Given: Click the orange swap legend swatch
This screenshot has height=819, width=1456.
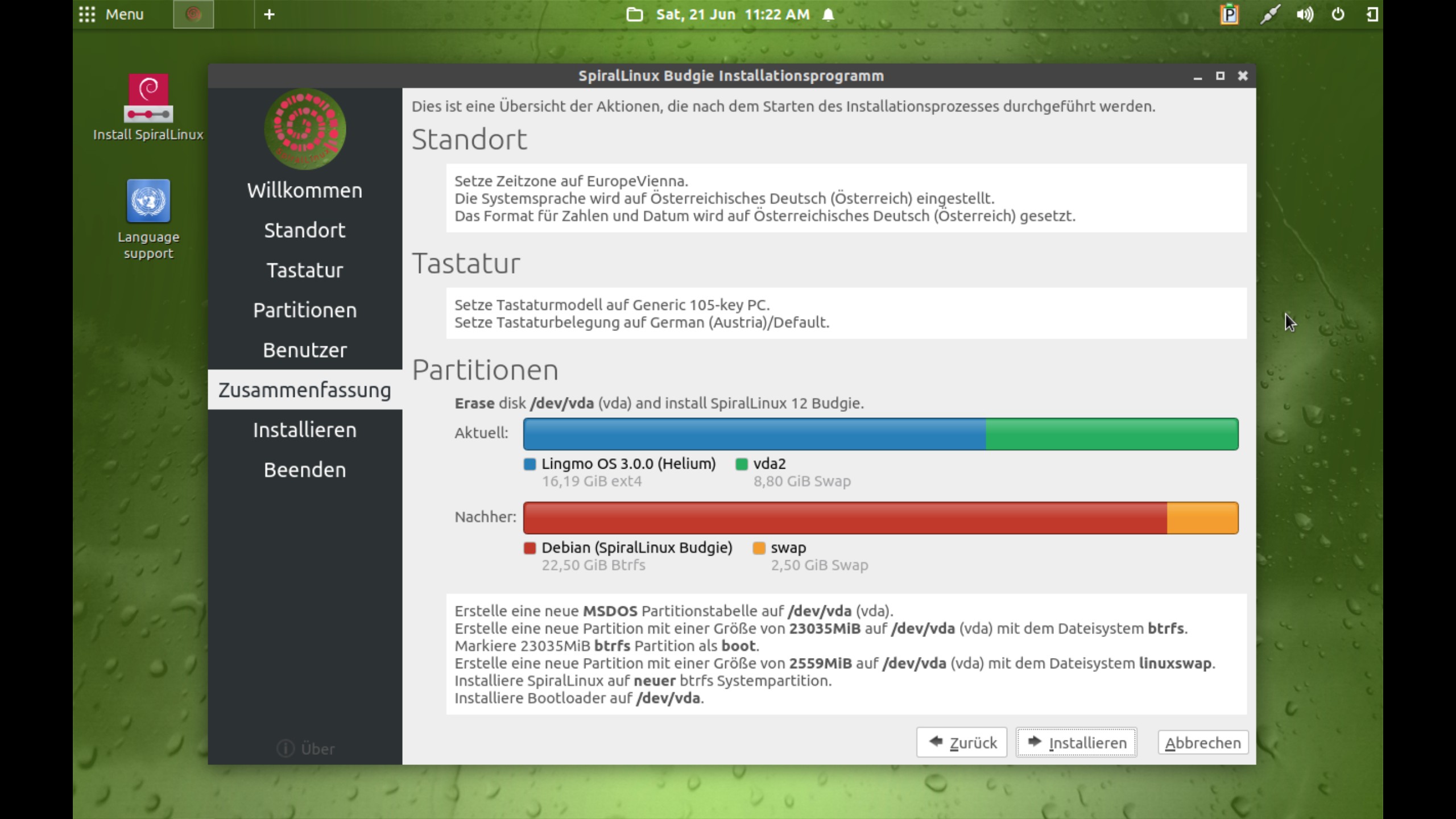Looking at the screenshot, I should point(759,548).
